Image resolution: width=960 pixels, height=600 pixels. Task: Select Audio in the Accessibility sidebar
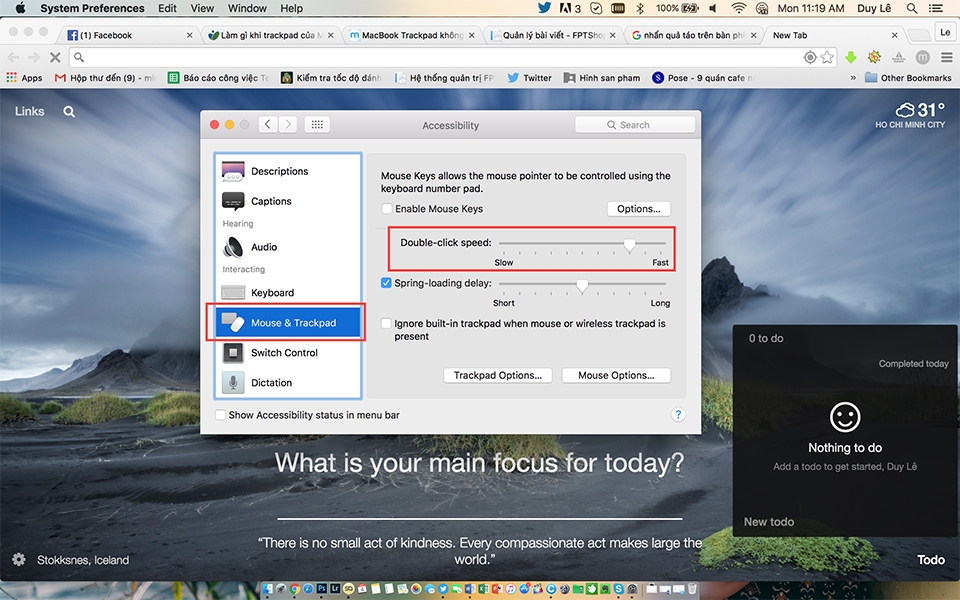coord(287,247)
